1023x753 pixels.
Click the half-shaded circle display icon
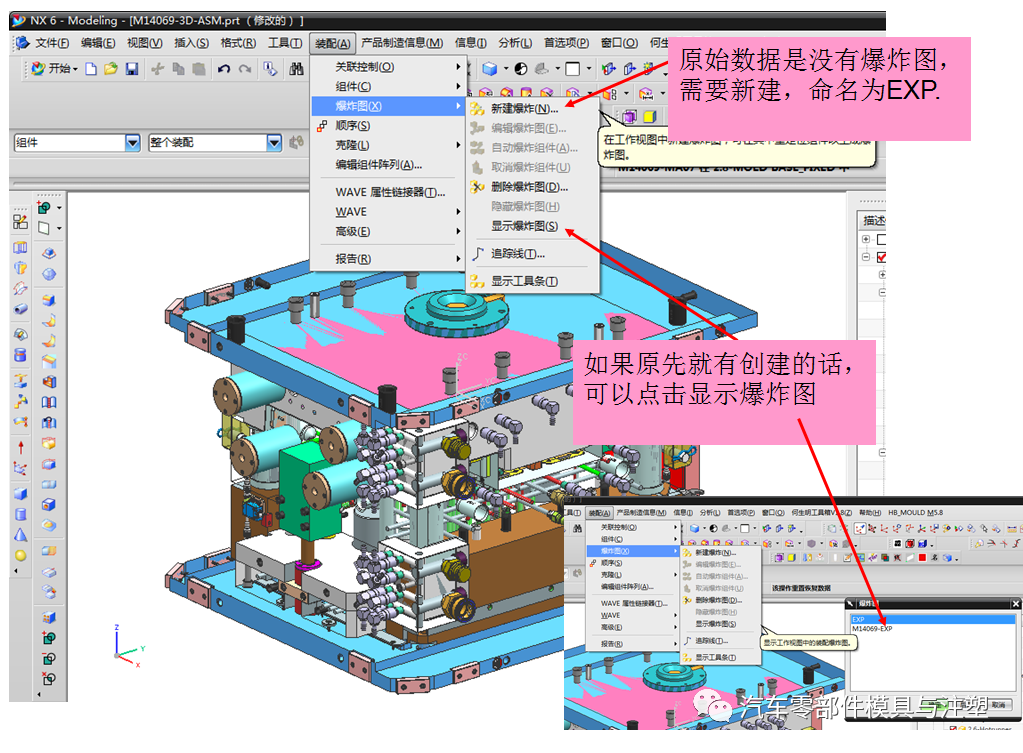click(x=521, y=69)
